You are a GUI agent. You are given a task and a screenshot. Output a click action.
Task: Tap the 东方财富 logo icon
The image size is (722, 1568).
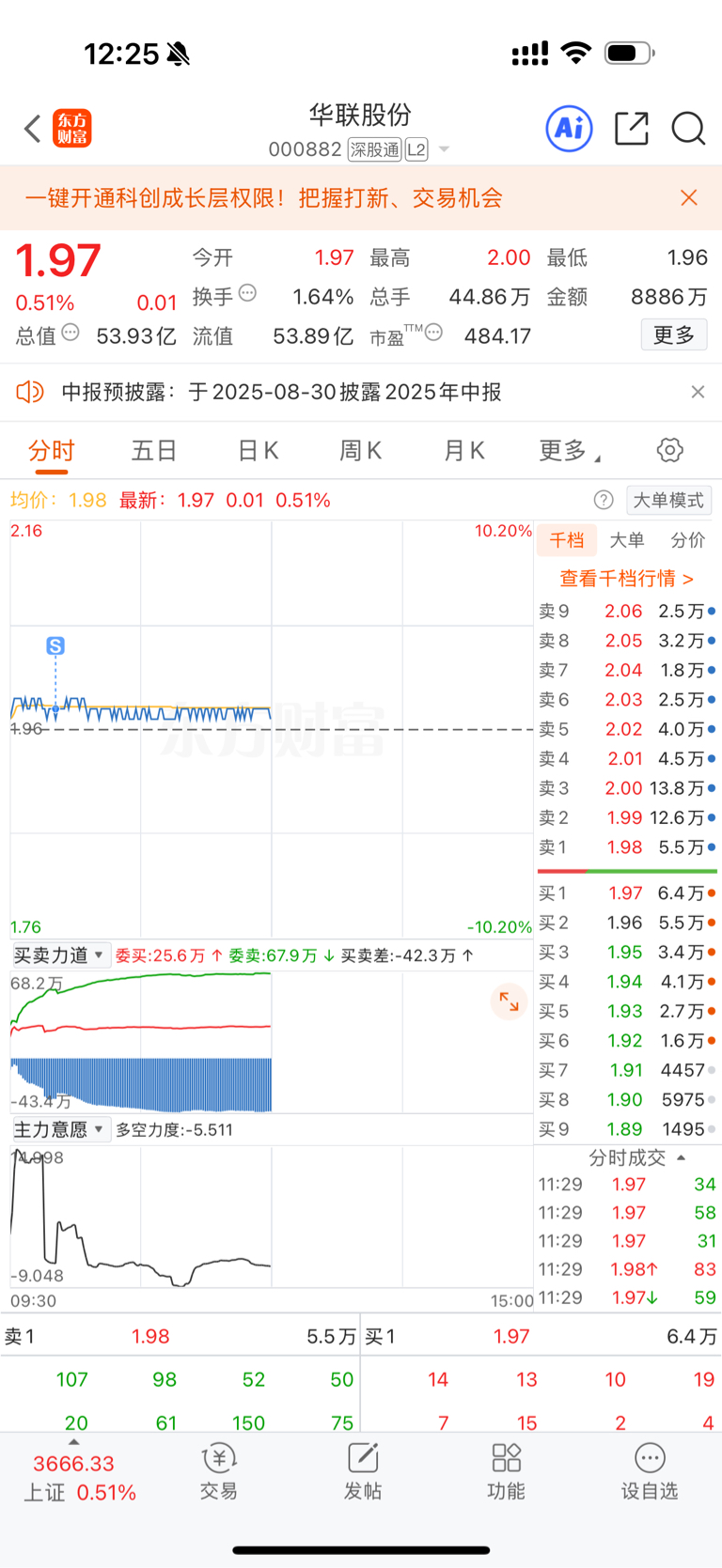[72, 129]
